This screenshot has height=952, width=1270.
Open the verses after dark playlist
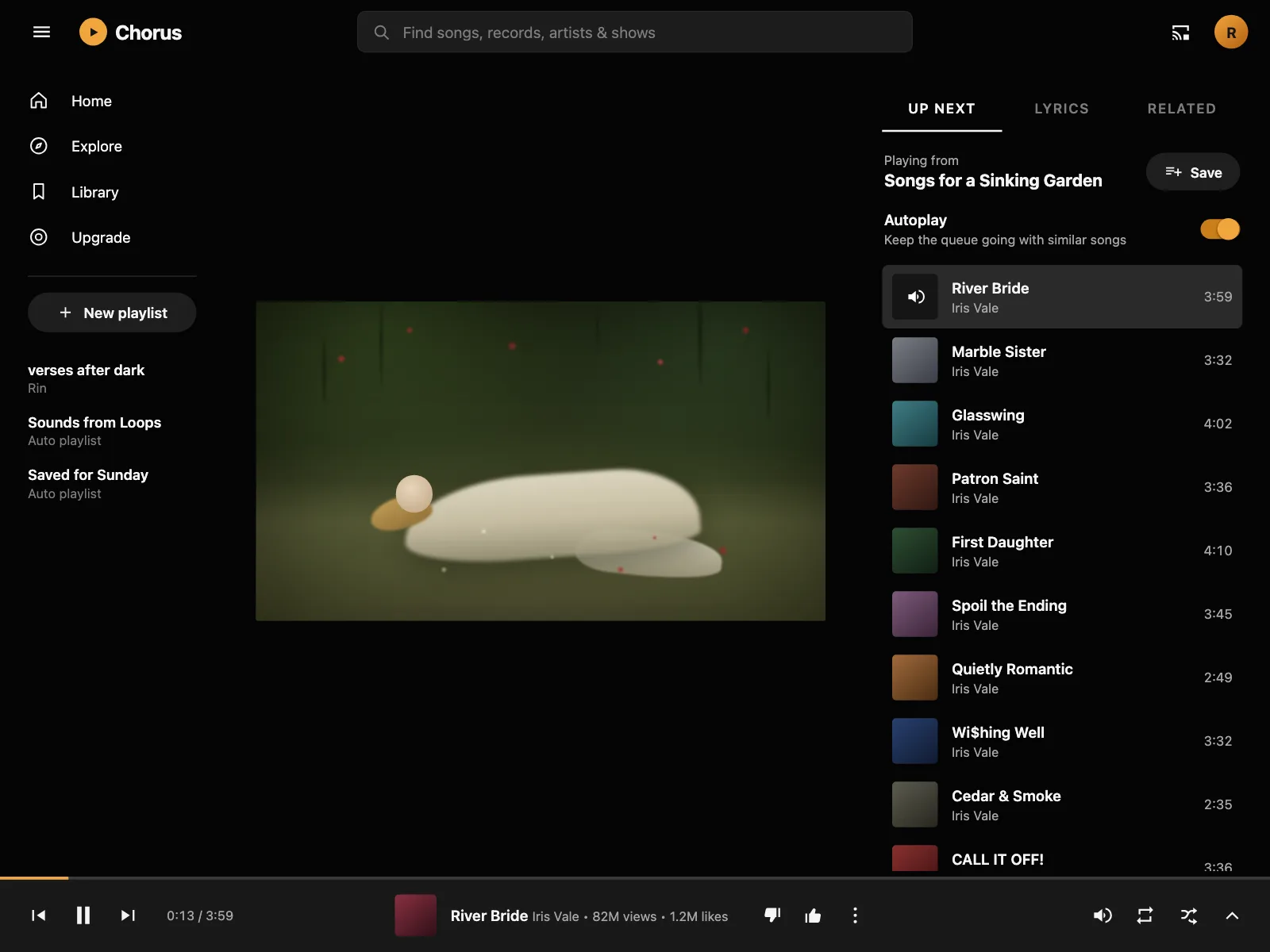pos(87,378)
